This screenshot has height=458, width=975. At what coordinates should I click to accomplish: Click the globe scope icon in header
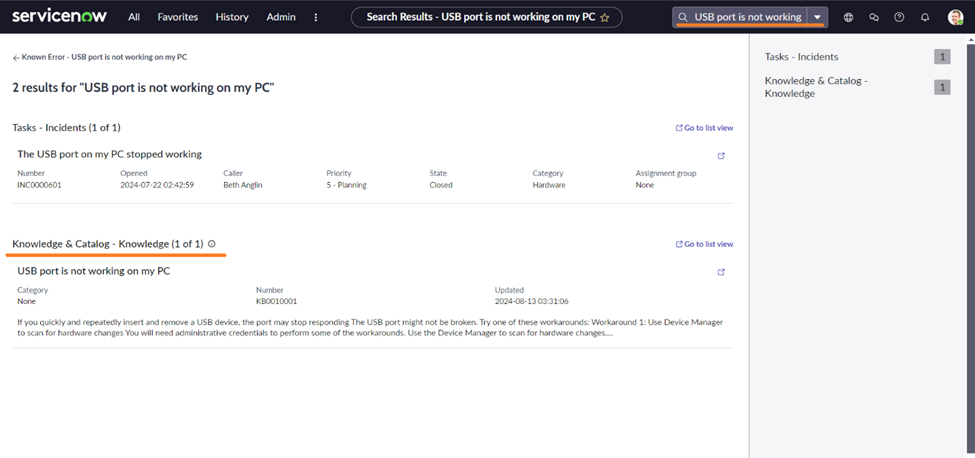pyautogui.click(x=849, y=17)
